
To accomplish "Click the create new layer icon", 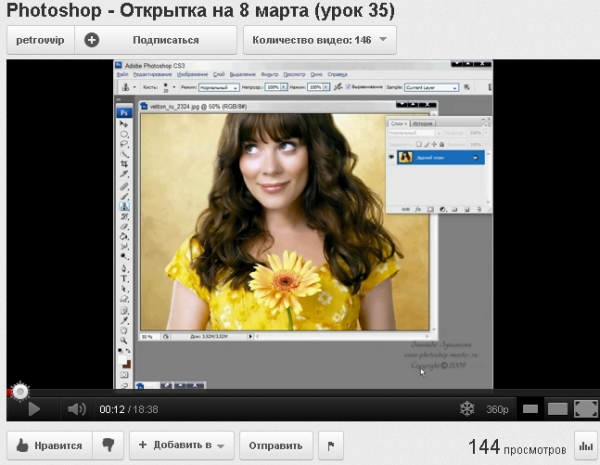I will [467, 209].
